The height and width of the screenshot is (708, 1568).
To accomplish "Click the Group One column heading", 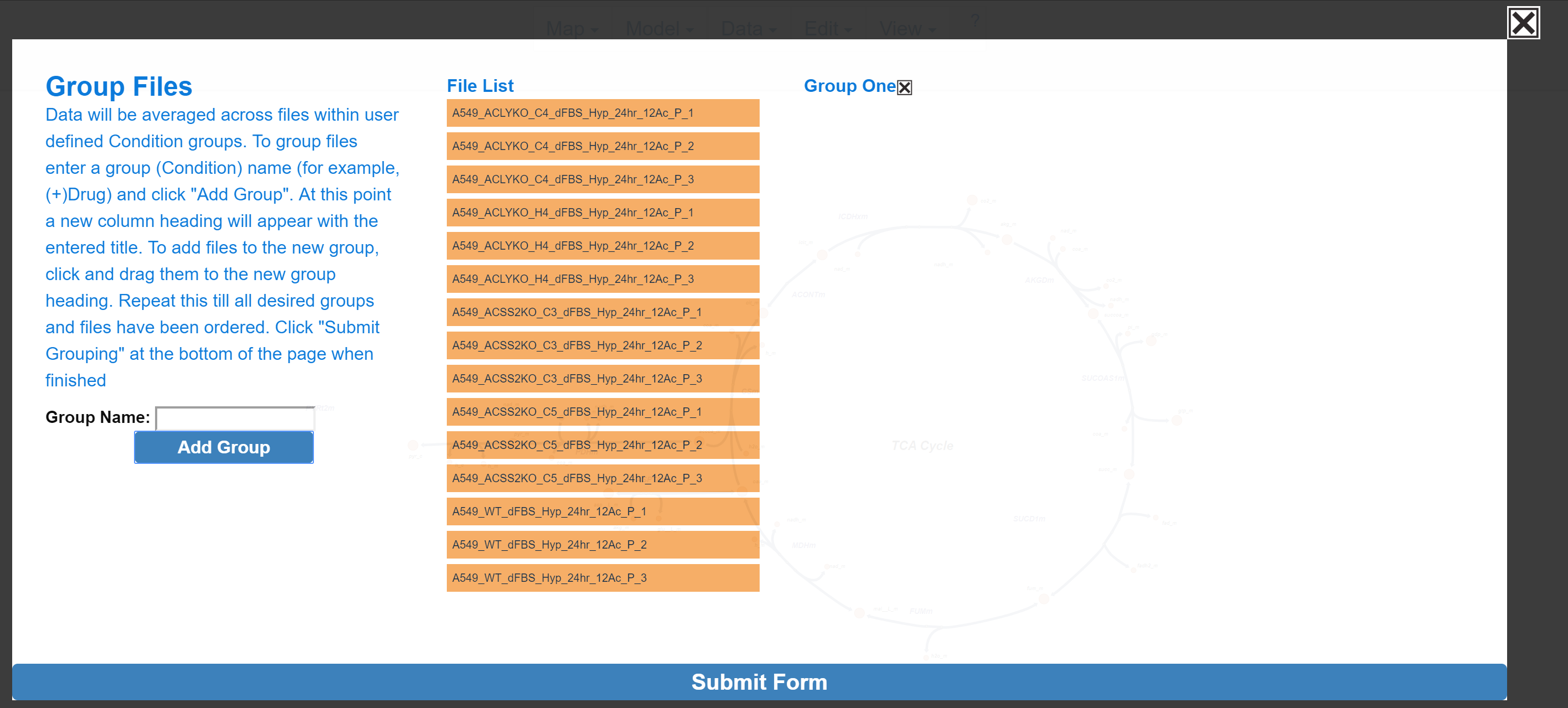I will (x=850, y=86).
